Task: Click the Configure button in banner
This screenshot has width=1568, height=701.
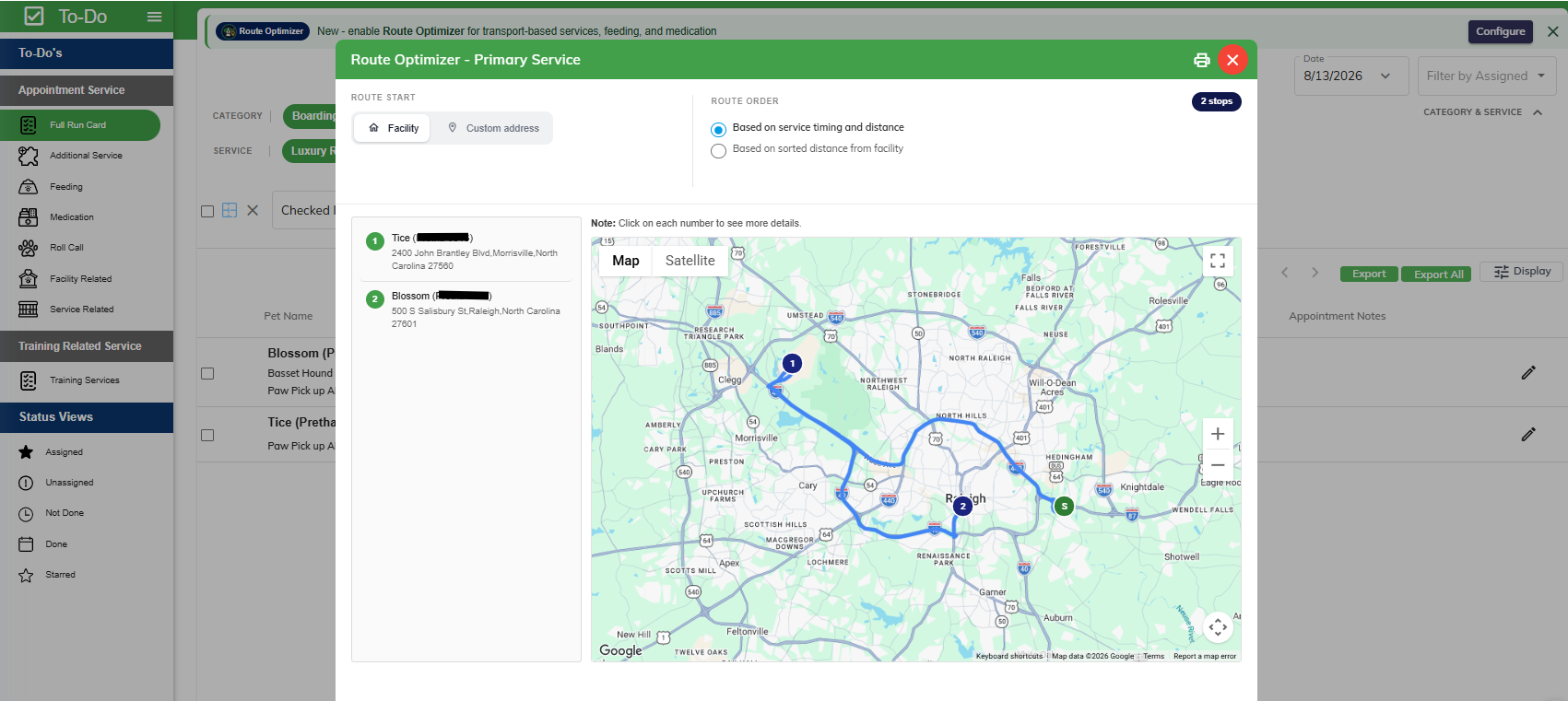Action: coord(1500,31)
